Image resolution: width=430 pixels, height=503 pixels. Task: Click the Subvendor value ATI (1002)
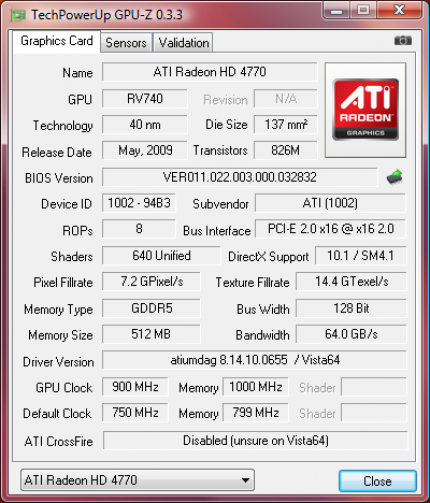(x=330, y=203)
